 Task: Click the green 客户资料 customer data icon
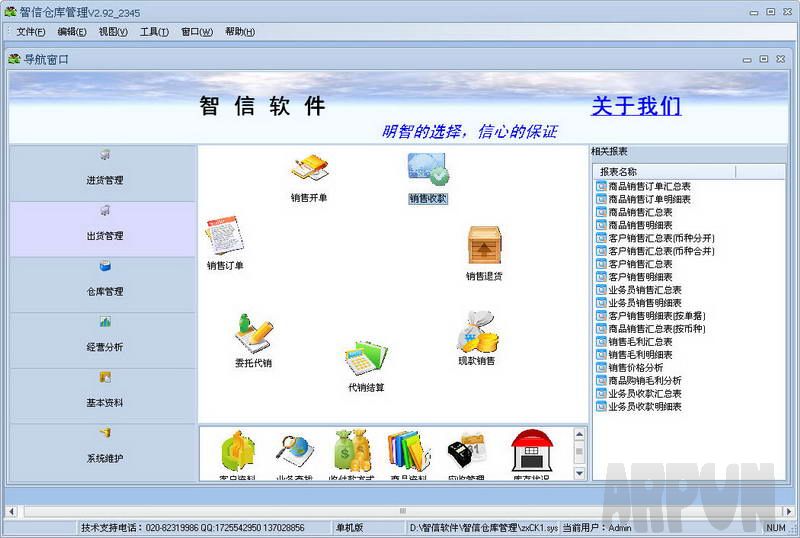(237, 452)
